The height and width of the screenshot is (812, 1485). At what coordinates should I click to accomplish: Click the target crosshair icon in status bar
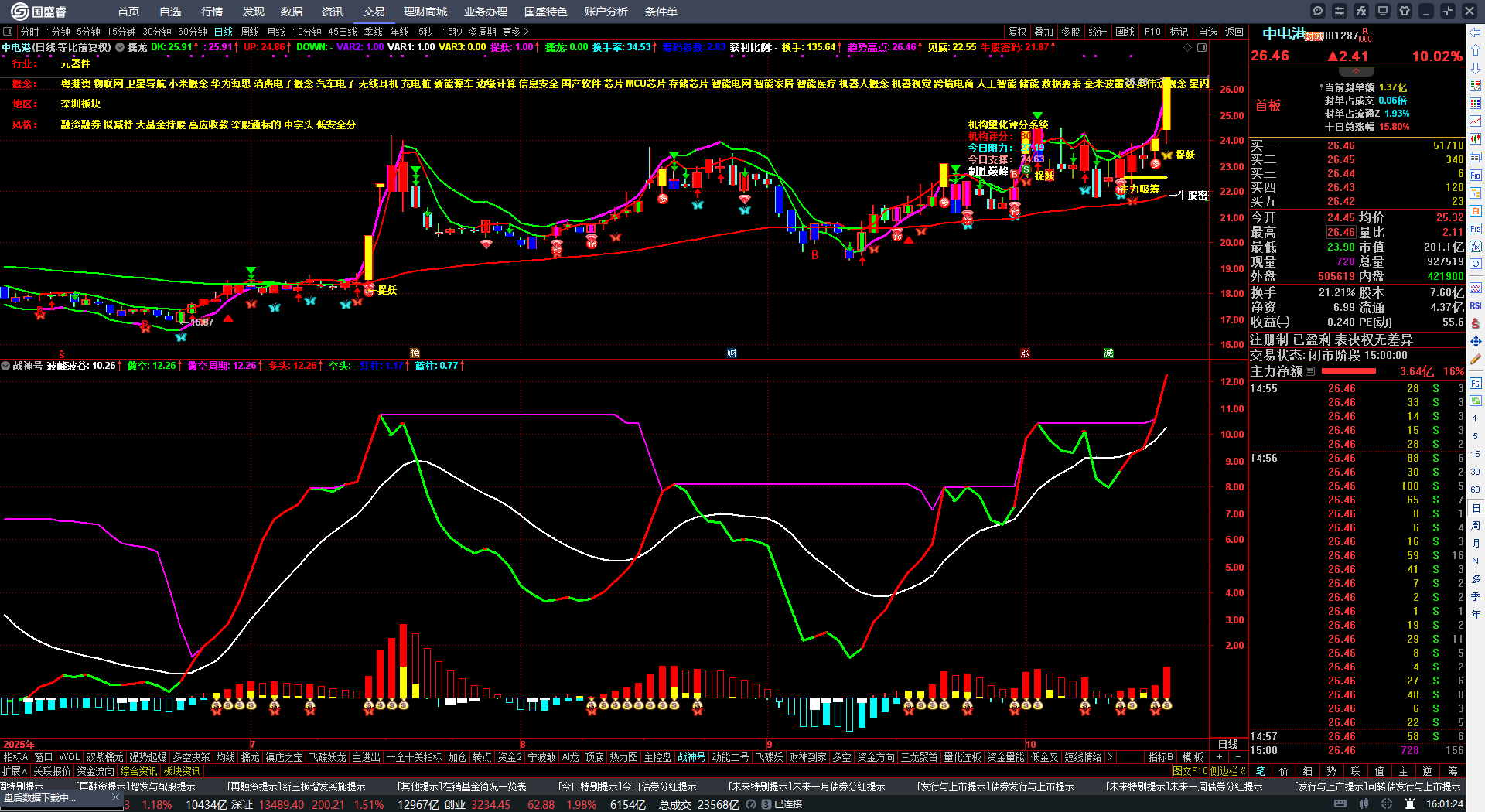[1388, 804]
